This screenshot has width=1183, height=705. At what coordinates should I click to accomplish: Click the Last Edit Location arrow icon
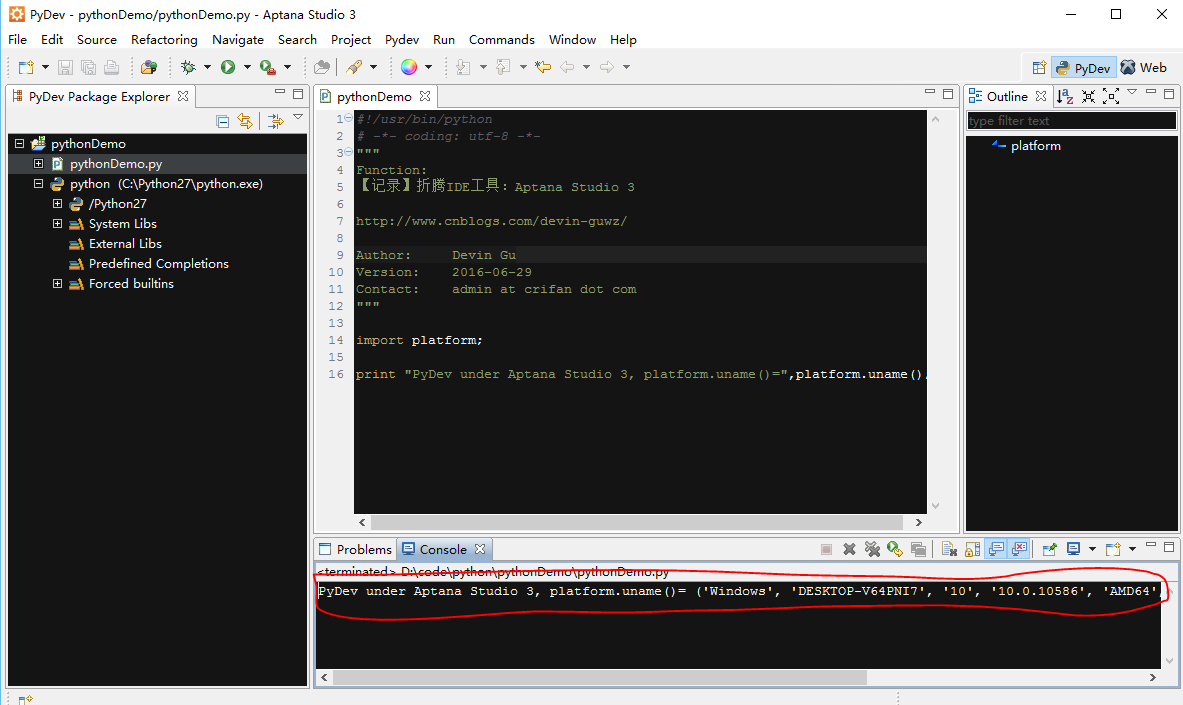point(543,67)
